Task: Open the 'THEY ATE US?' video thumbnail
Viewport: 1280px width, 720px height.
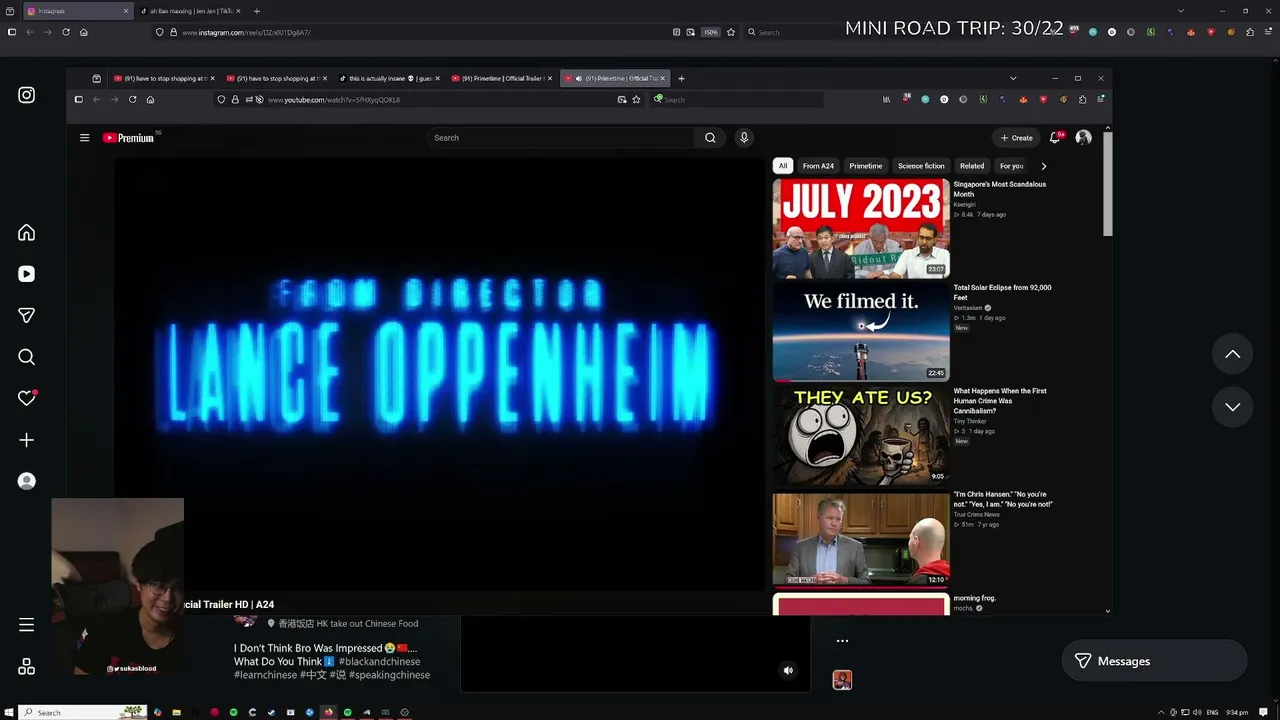Action: coord(861,435)
